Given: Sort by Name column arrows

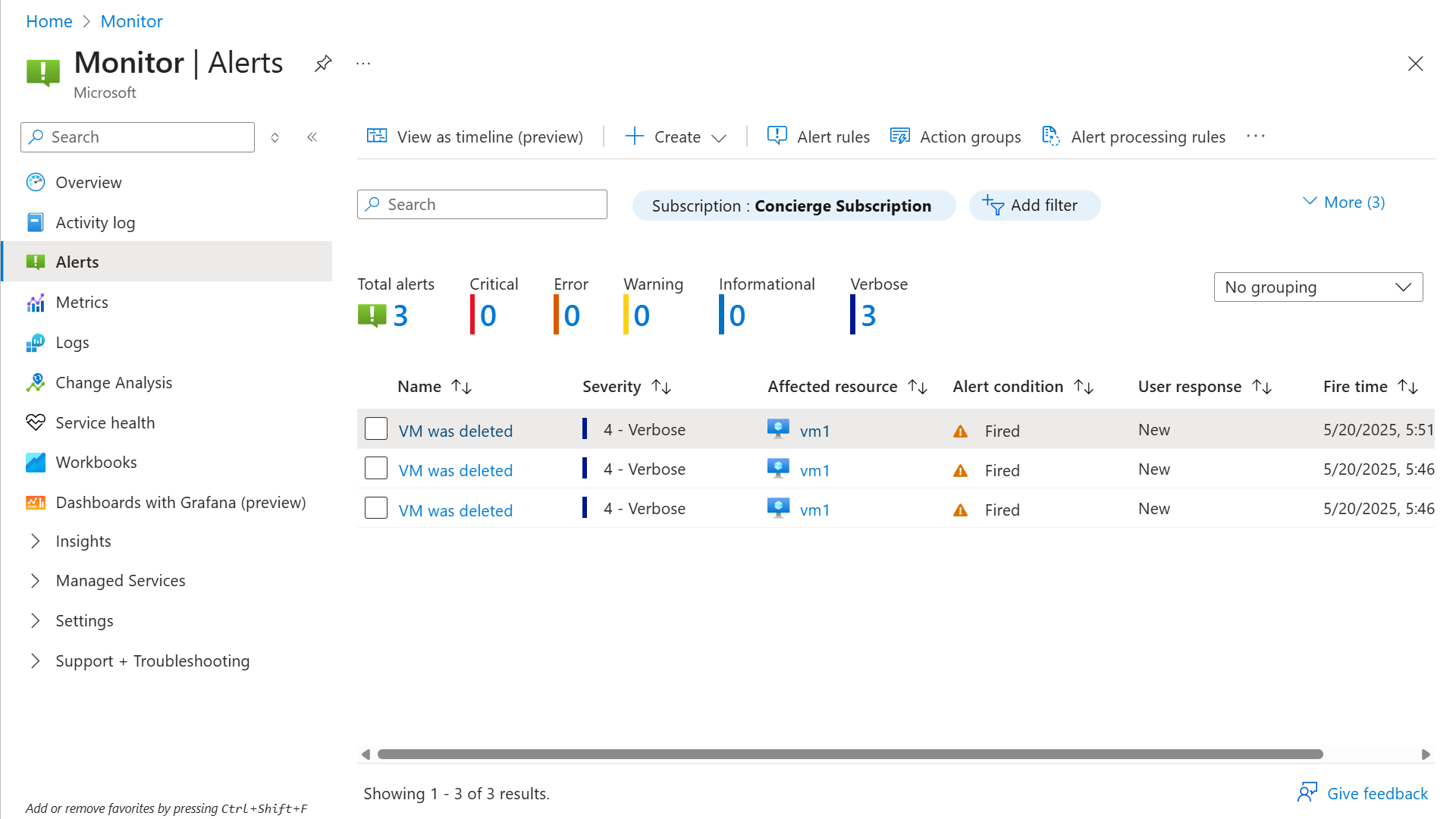Looking at the screenshot, I should [461, 387].
